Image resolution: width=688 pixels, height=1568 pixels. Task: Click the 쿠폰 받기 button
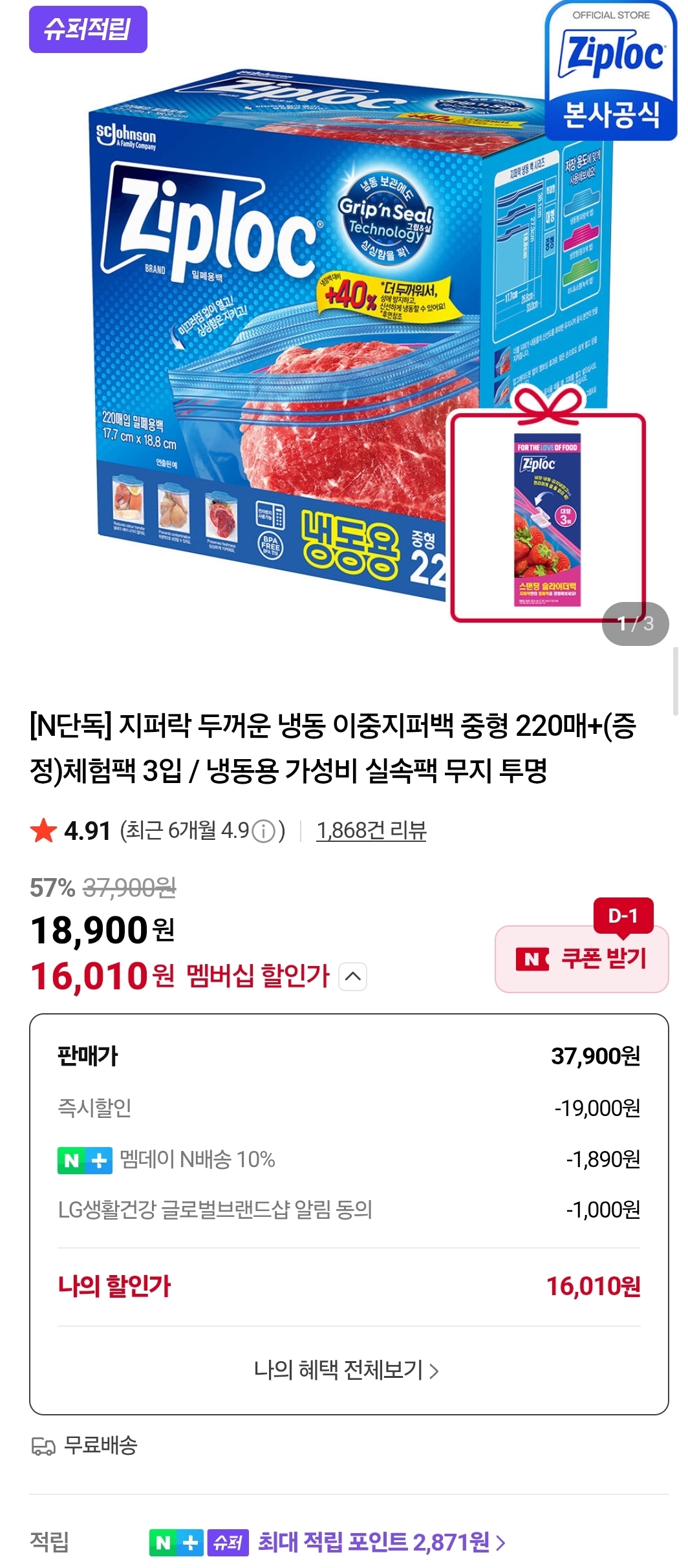pyautogui.click(x=582, y=959)
